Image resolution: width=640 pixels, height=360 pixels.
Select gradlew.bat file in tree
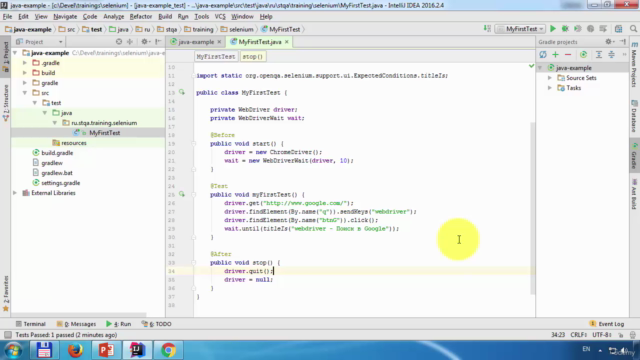(57, 173)
